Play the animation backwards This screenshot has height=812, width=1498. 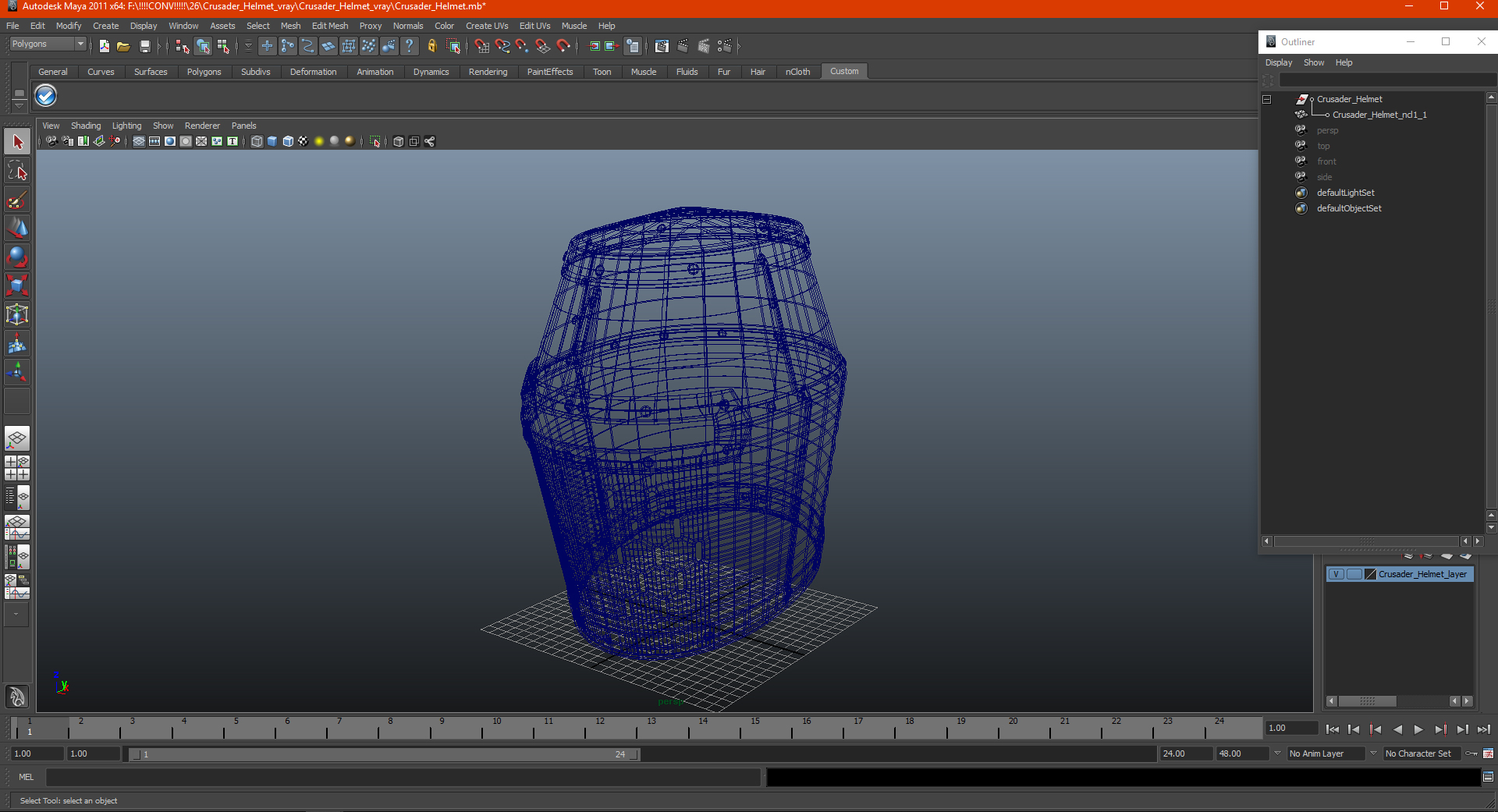pos(1397,729)
